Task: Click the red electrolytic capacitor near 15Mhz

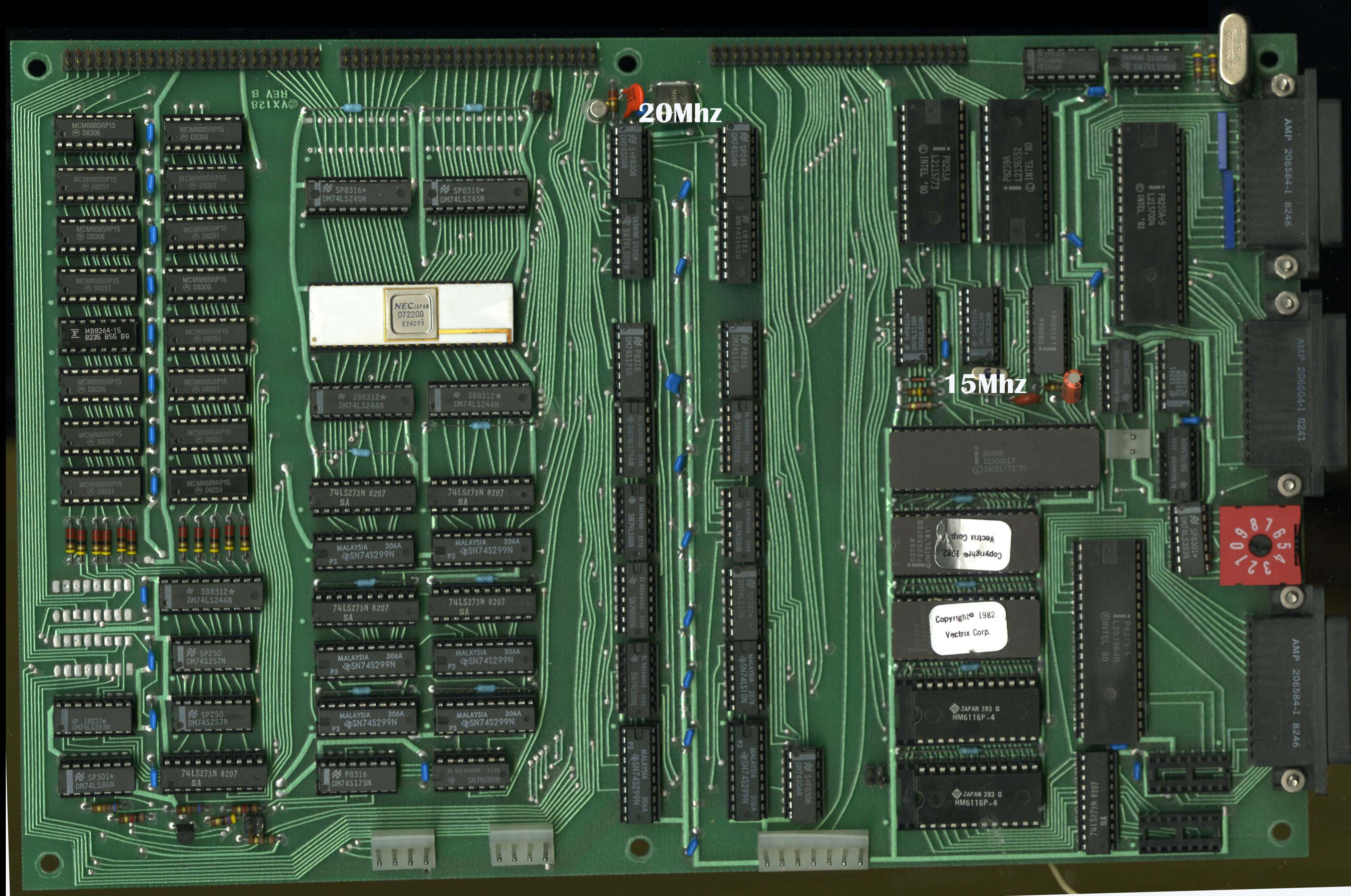Action: [x=1072, y=386]
